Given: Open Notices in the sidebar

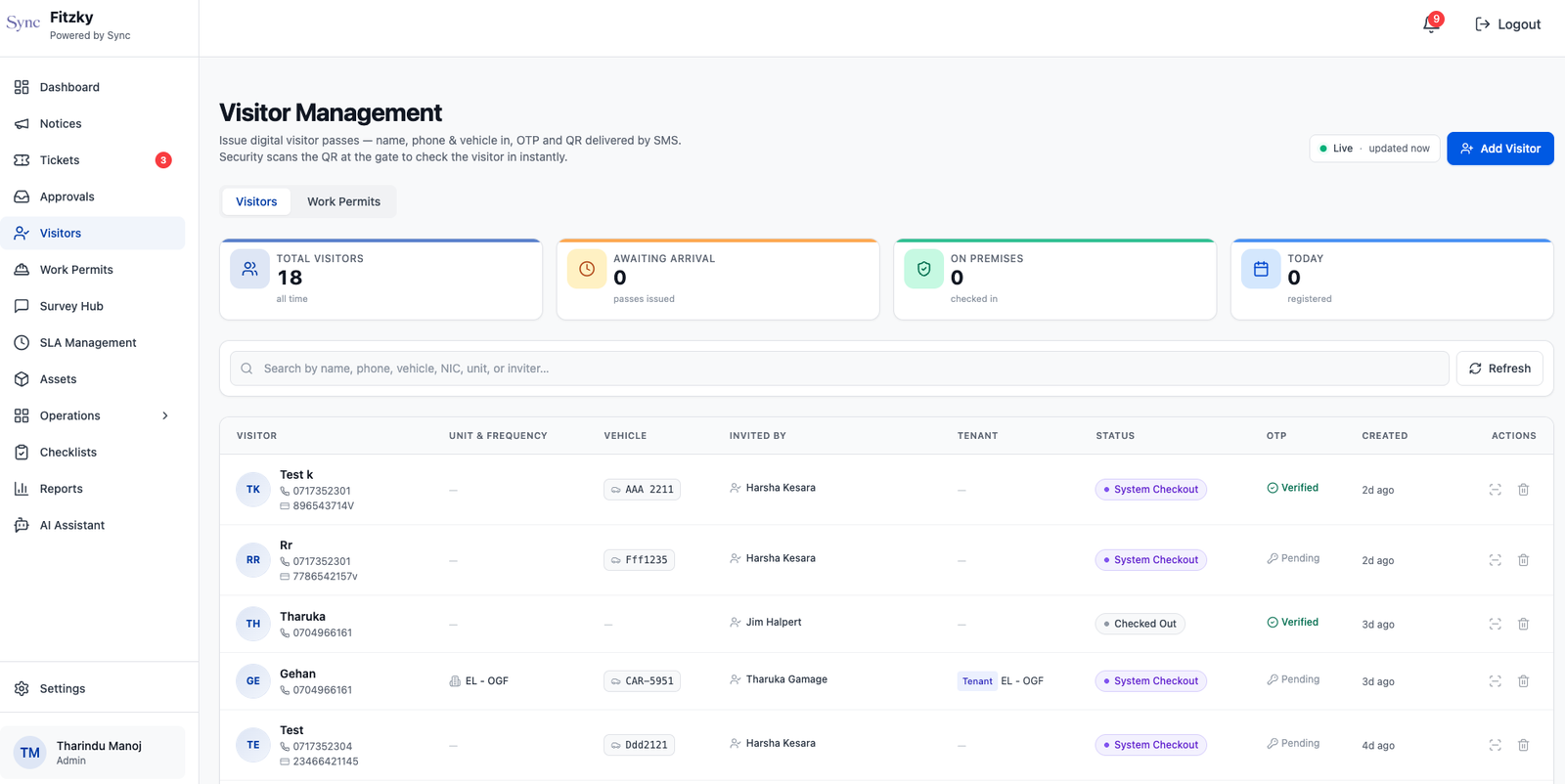Looking at the screenshot, I should [93, 124].
